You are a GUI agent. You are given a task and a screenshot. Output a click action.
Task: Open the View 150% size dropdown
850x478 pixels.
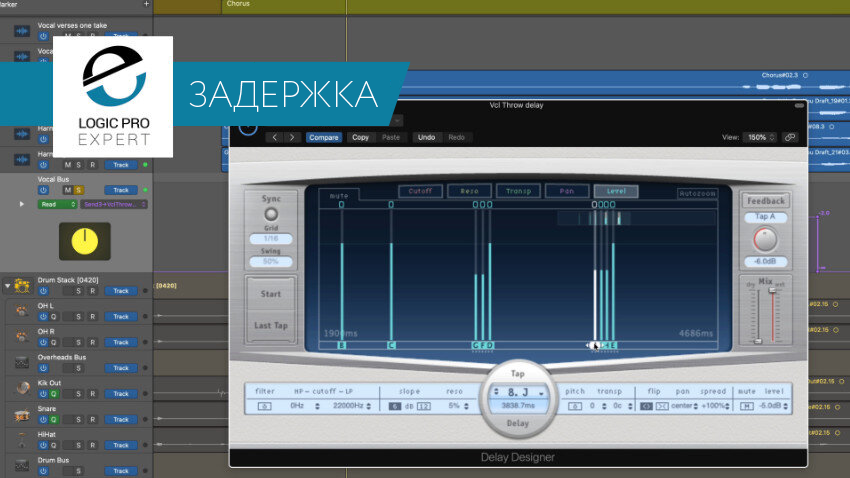[761, 137]
